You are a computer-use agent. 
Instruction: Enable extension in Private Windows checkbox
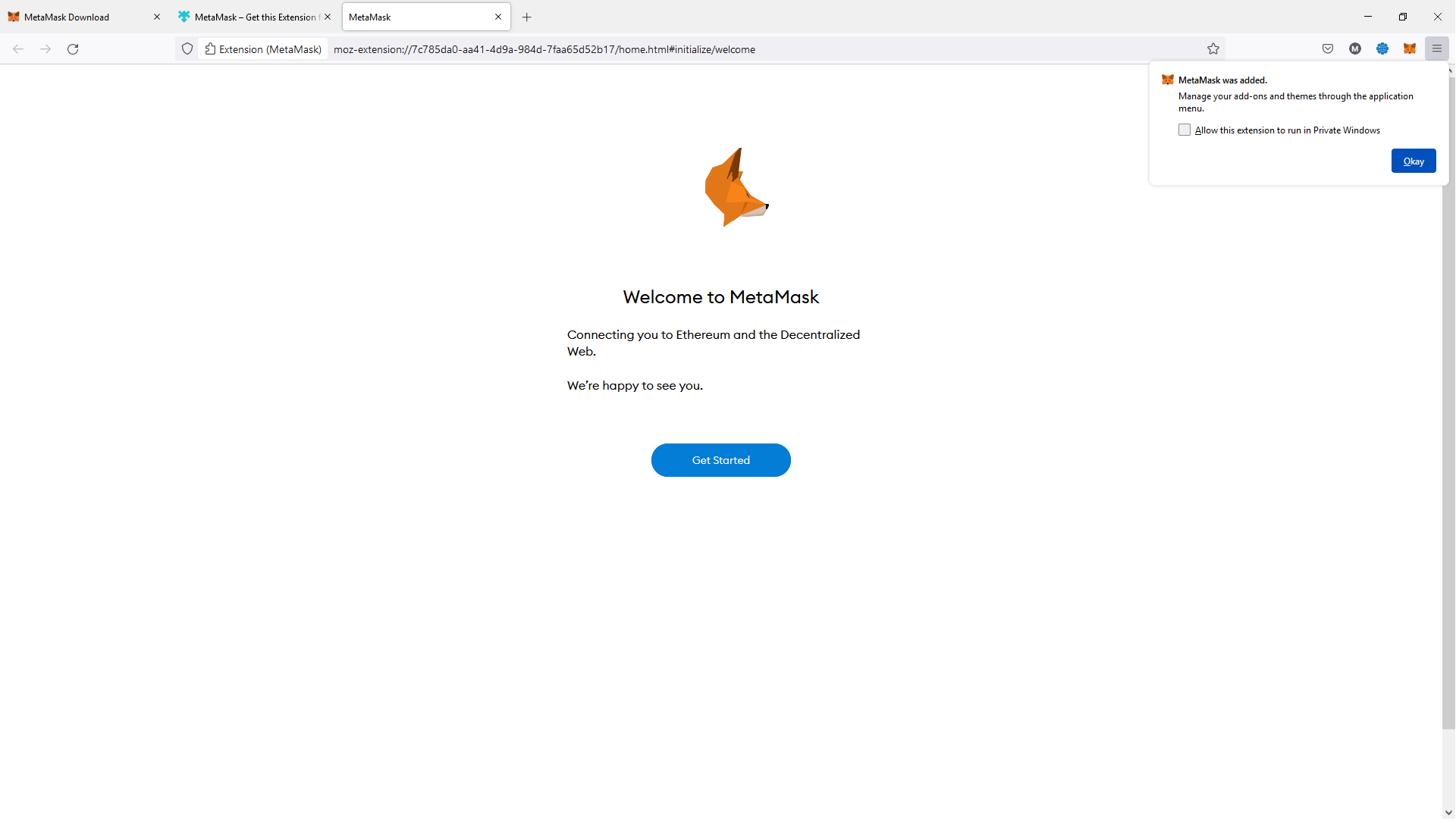pos(1185,130)
